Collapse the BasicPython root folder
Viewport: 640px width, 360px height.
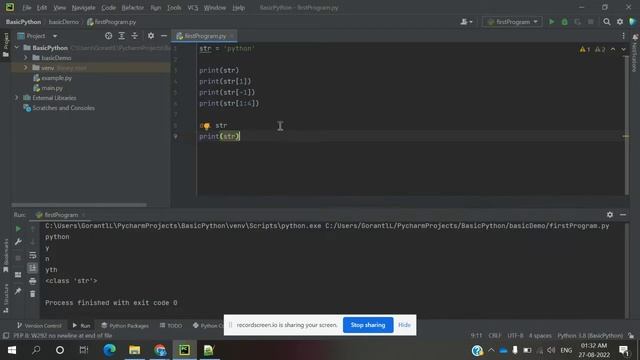[x=17, y=48]
